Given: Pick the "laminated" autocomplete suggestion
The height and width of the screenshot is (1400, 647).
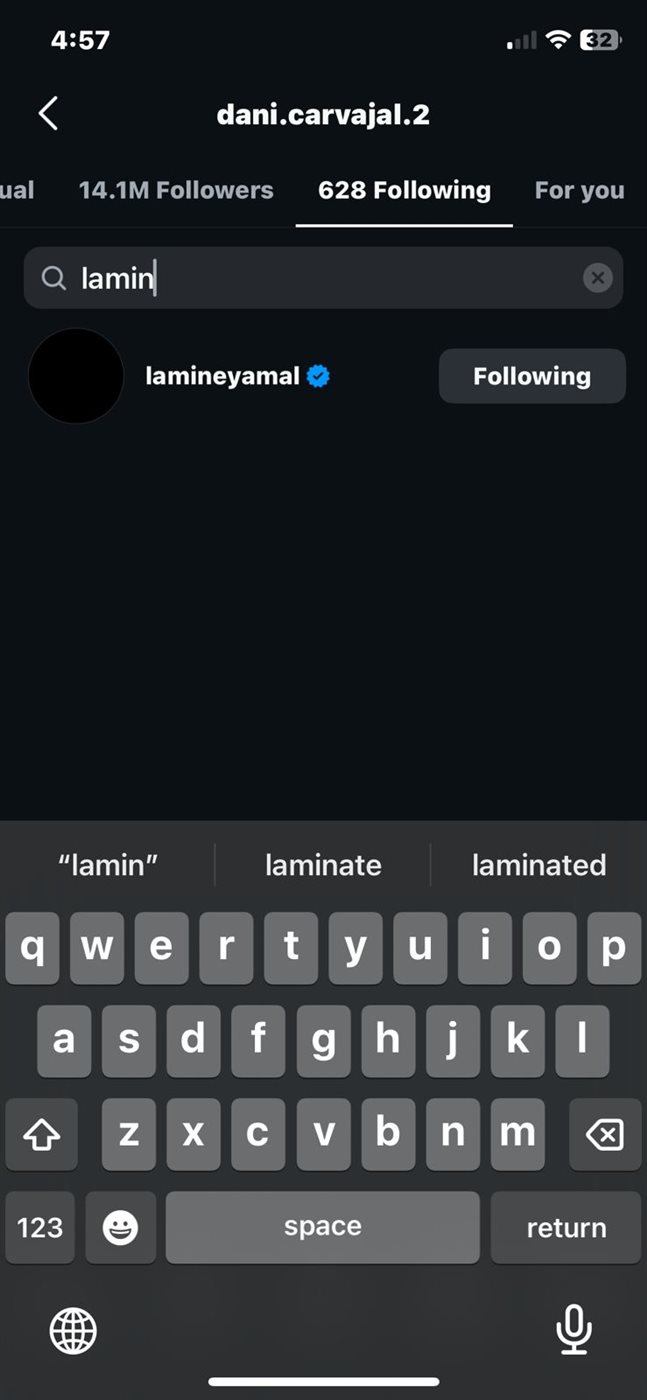Looking at the screenshot, I should (538, 865).
